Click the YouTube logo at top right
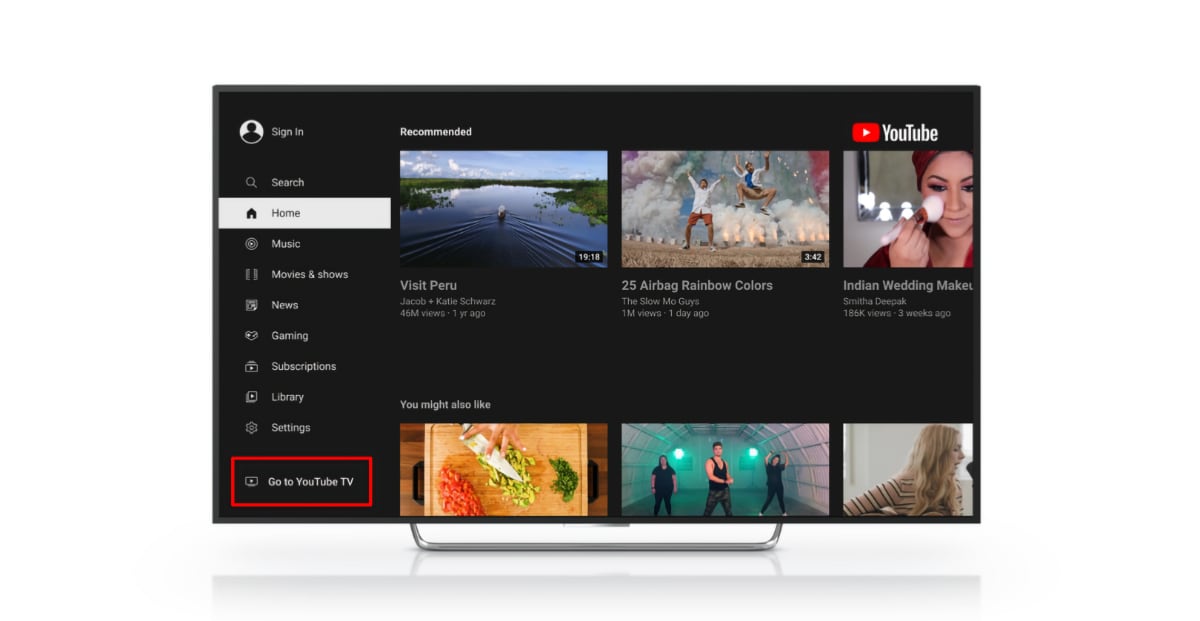 [x=895, y=133]
